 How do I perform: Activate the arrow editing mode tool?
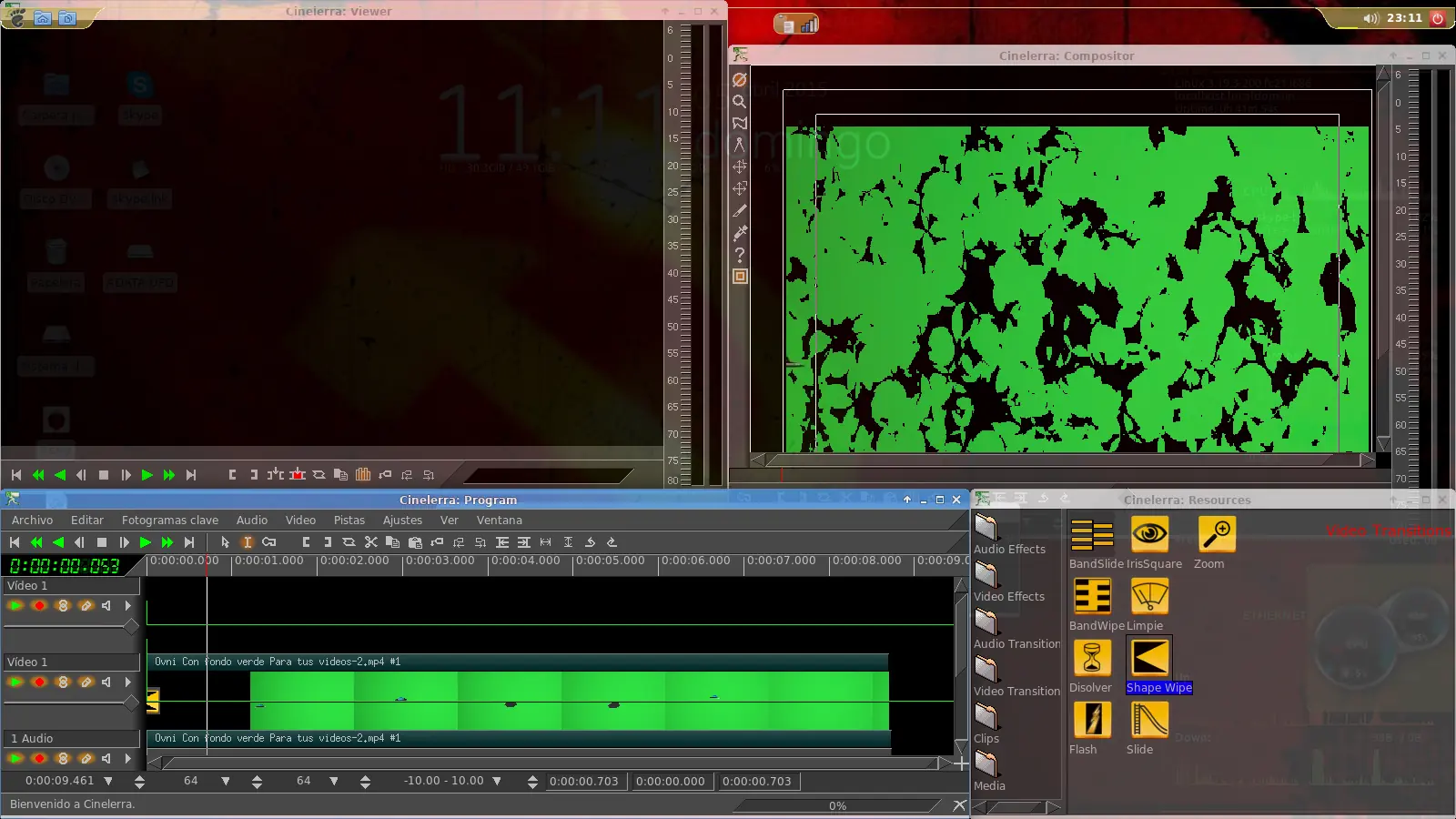click(x=225, y=542)
